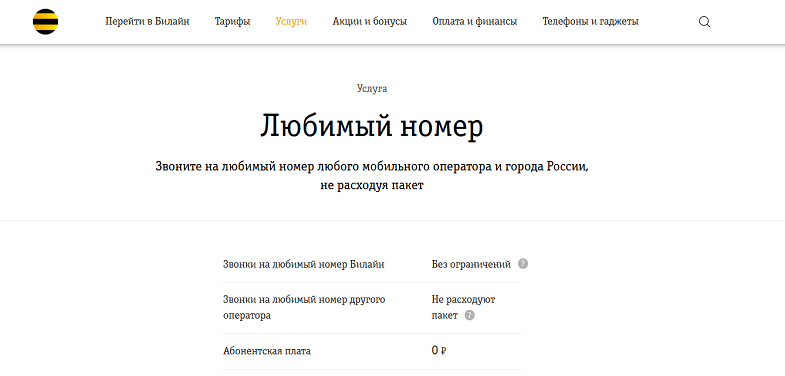Select the Услуги menu item
Viewport: 785px width, 376px height.
(291, 22)
